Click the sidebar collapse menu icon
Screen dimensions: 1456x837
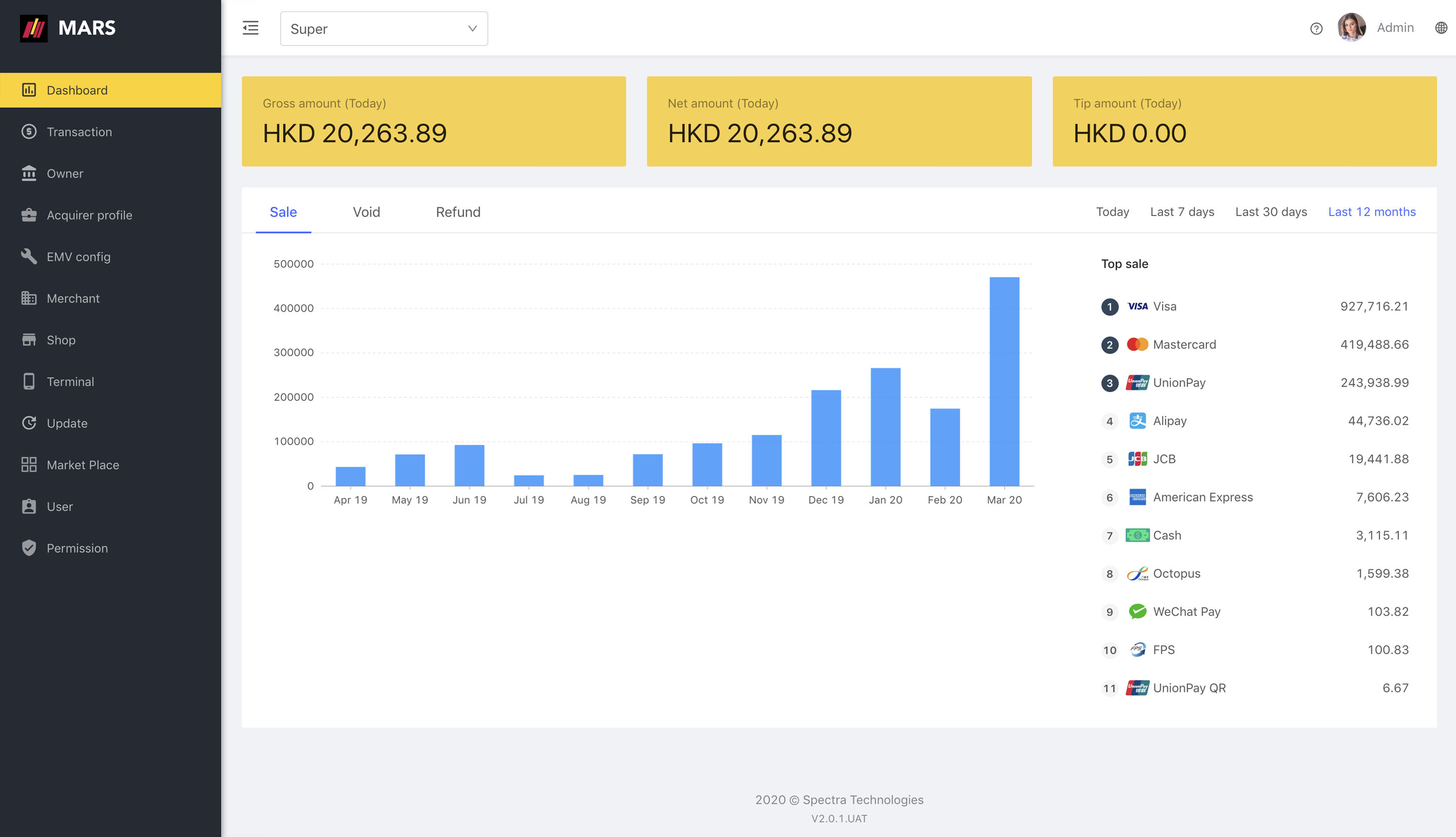(251, 28)
